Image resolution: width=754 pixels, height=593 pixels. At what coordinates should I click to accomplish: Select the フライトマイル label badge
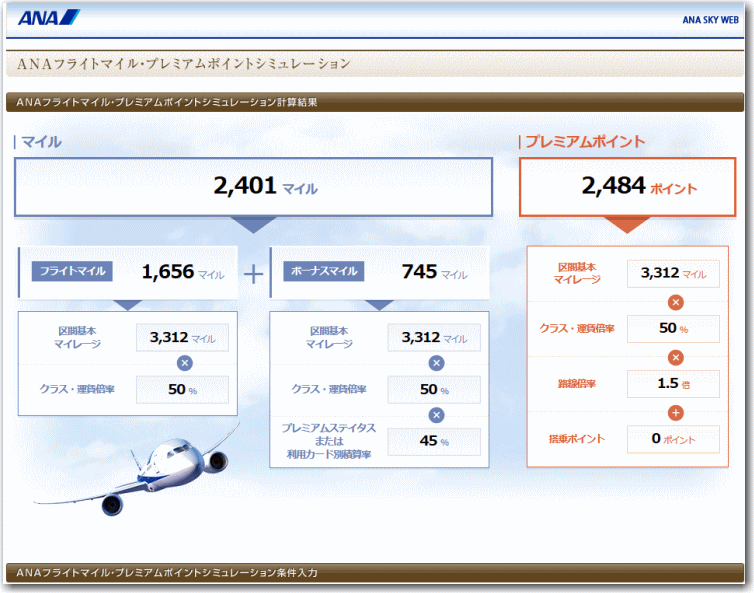pyautogui.click(x=72, y=271)
